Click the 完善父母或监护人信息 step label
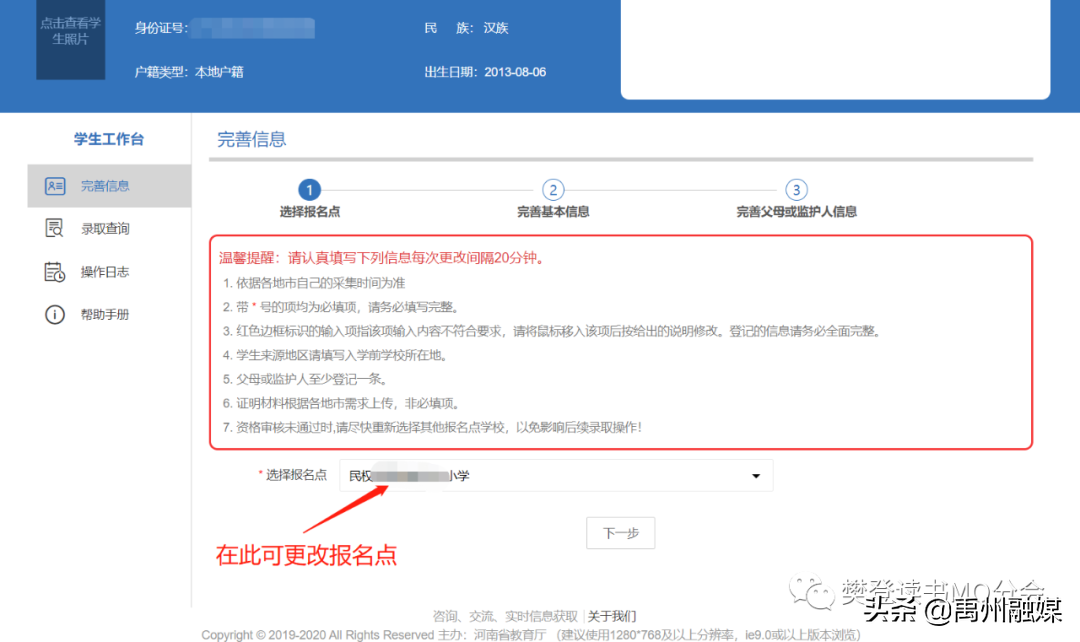The height and width of the screenshot is (642, 1080). click(796, 212)
